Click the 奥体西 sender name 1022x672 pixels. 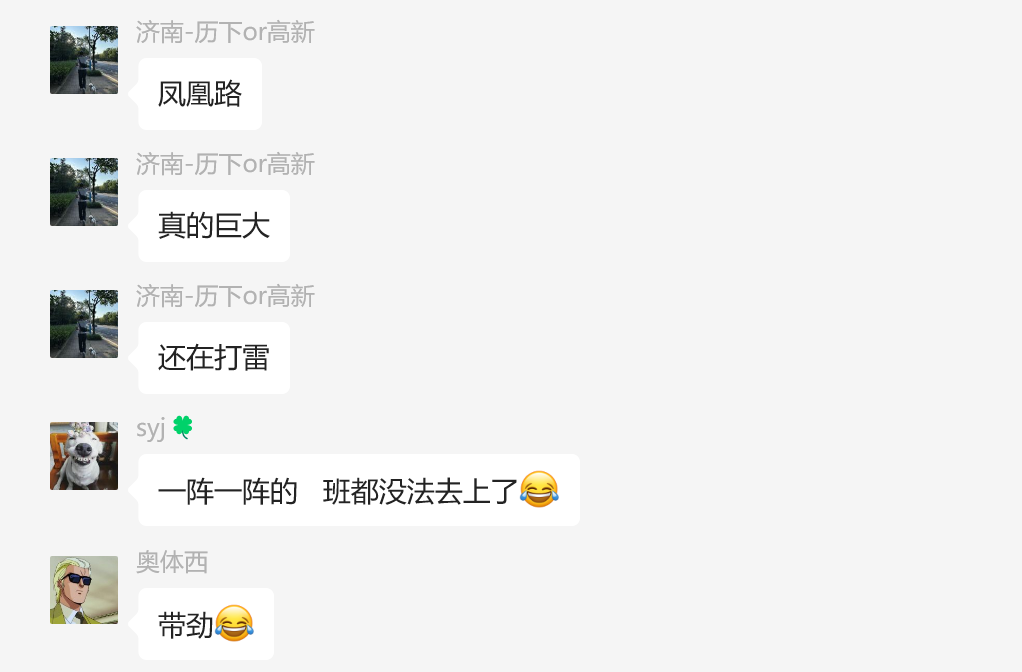[172, 562]
